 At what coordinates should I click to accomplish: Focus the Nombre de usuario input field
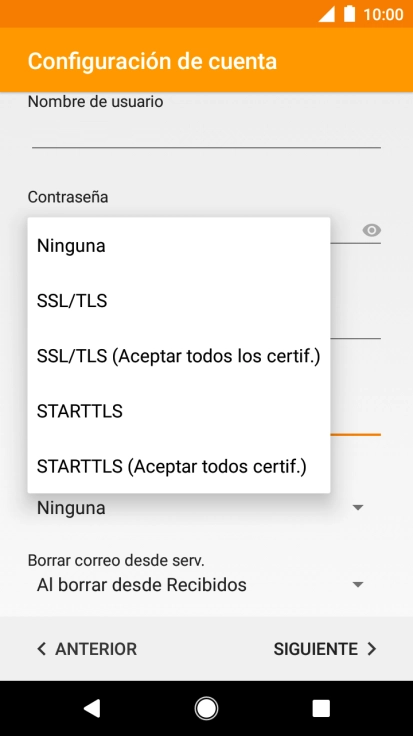pyautogui.click(x=206, y=131)
